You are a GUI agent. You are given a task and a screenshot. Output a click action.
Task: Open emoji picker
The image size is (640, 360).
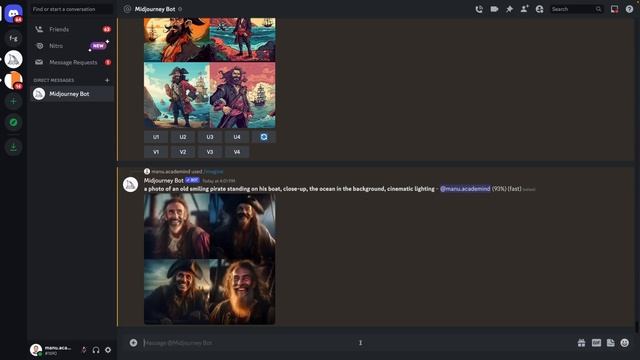click(625, 343)
